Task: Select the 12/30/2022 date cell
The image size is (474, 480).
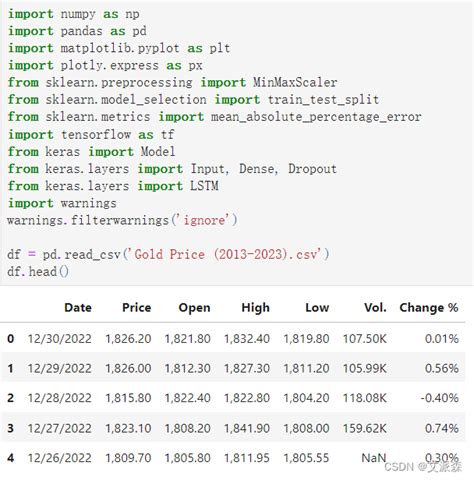Action: pyautogui.click(x=59, y=339)
